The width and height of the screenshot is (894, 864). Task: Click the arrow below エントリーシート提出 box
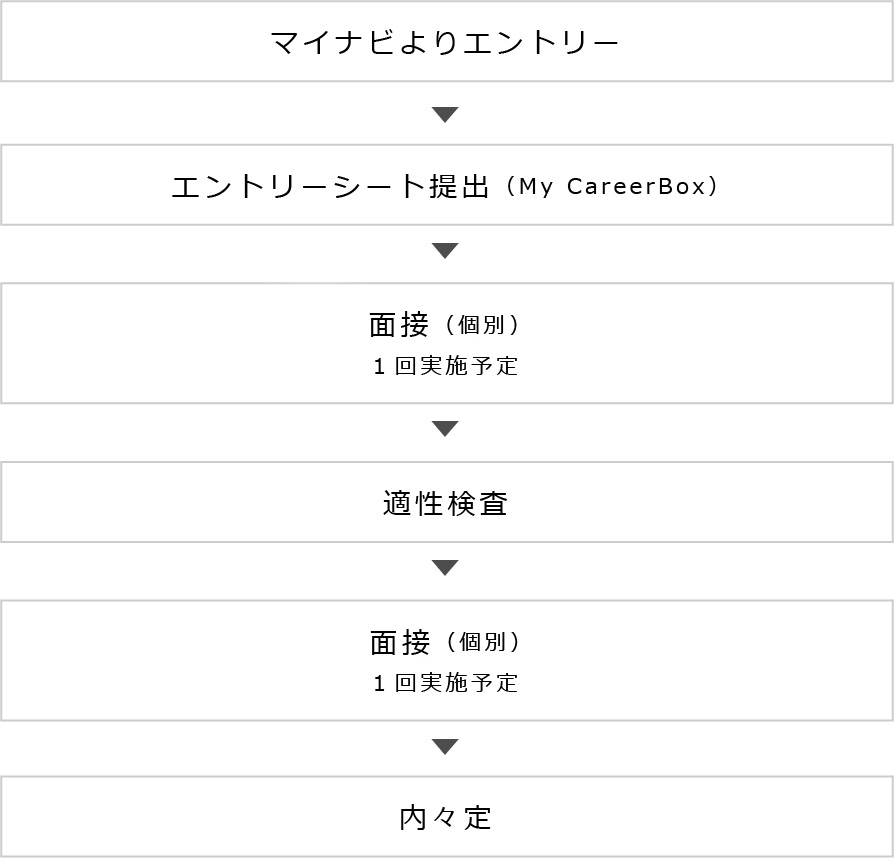(445, 250)
